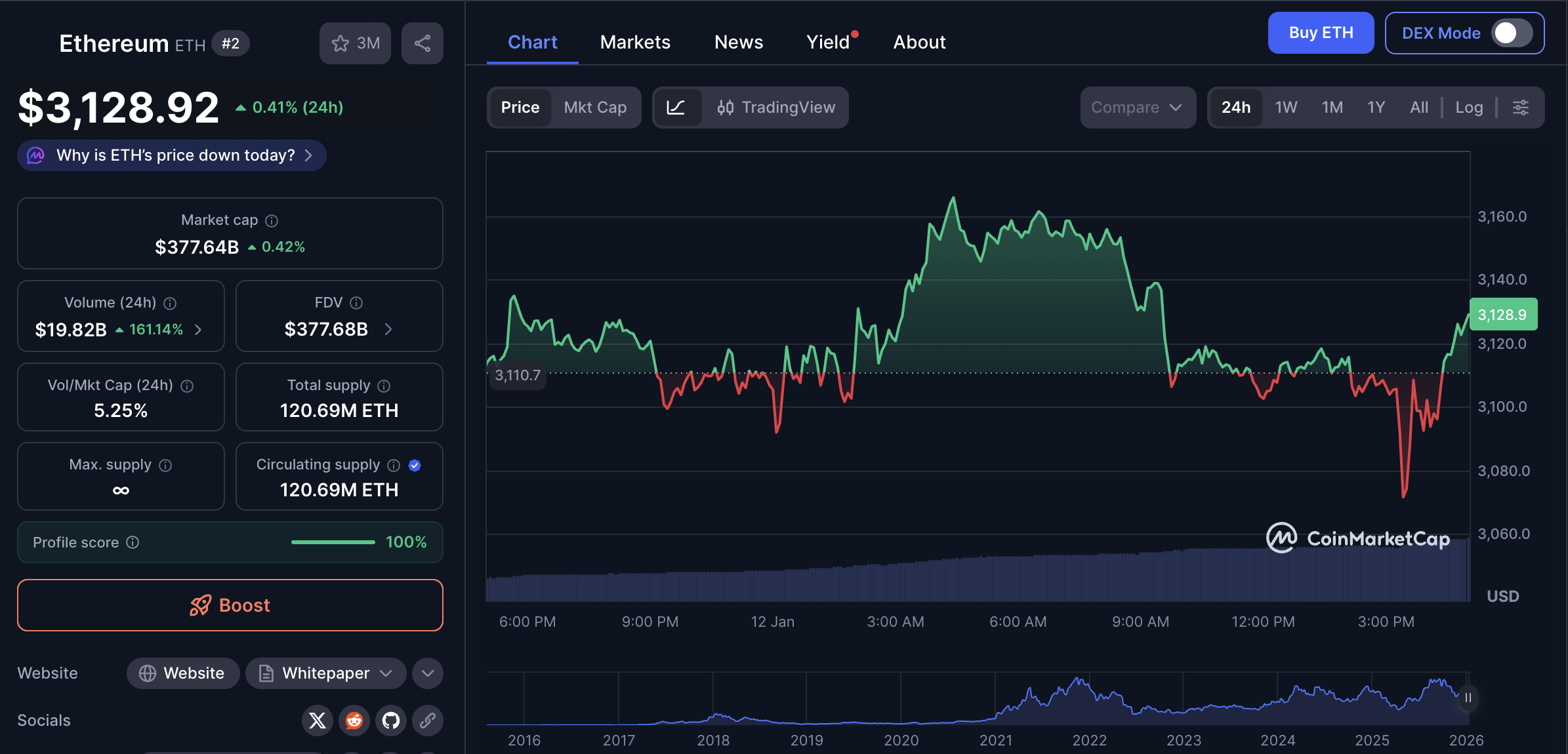
Task: Switch chart view from Price to Mkt Cap
Action: [594, 107]
